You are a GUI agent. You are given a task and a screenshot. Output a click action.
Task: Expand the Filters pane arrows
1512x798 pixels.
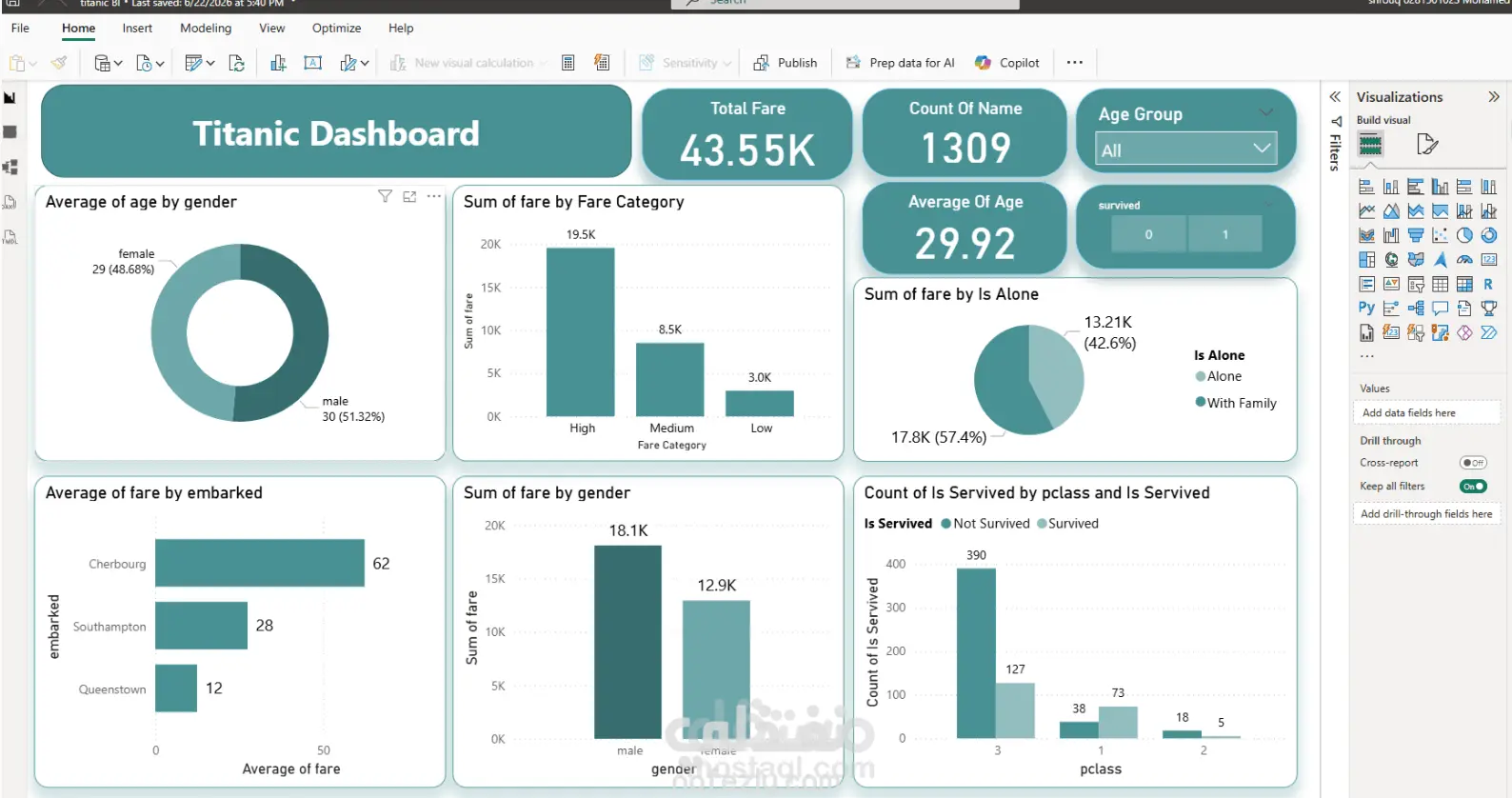[x=1335, y=97]
